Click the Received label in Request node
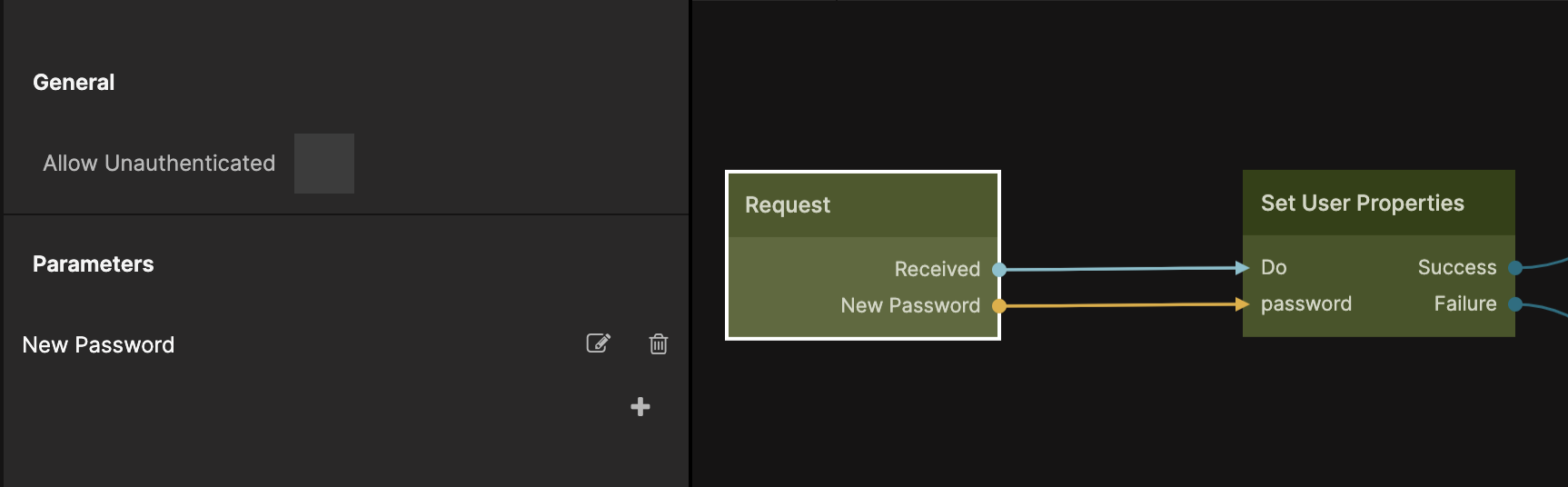 (937, 270)
